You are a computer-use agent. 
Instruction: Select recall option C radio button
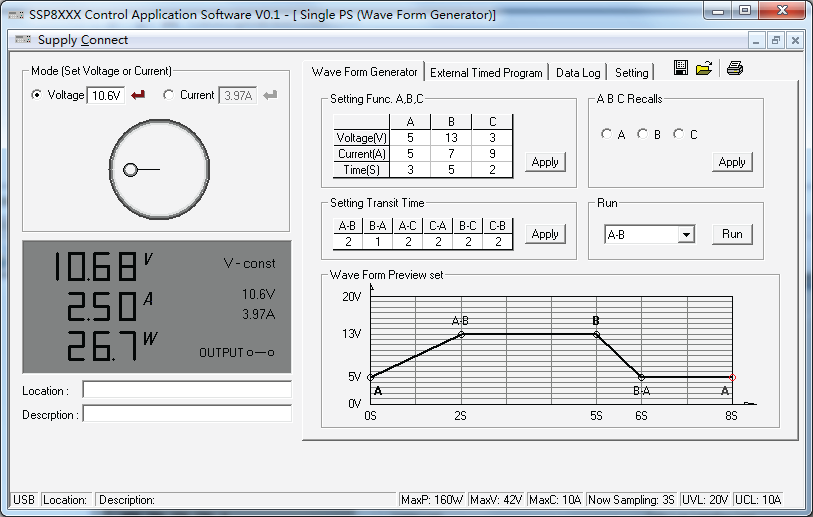tap(678, 134)
